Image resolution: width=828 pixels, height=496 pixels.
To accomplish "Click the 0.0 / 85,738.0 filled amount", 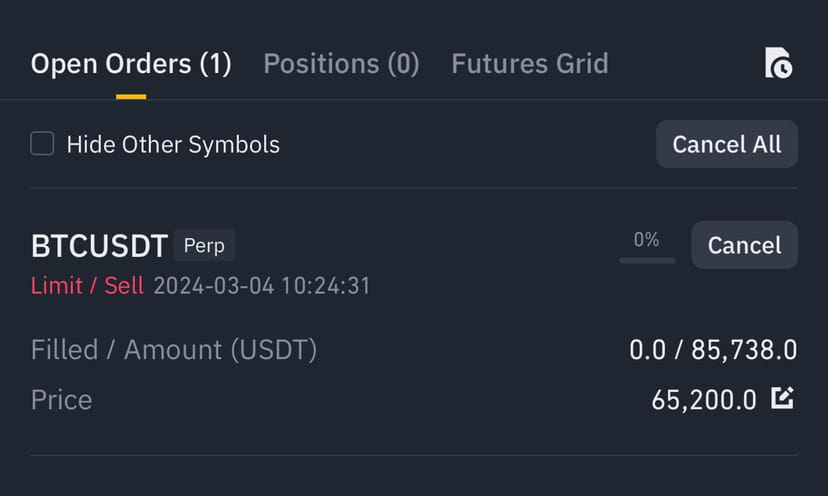I will pos(713,350).
